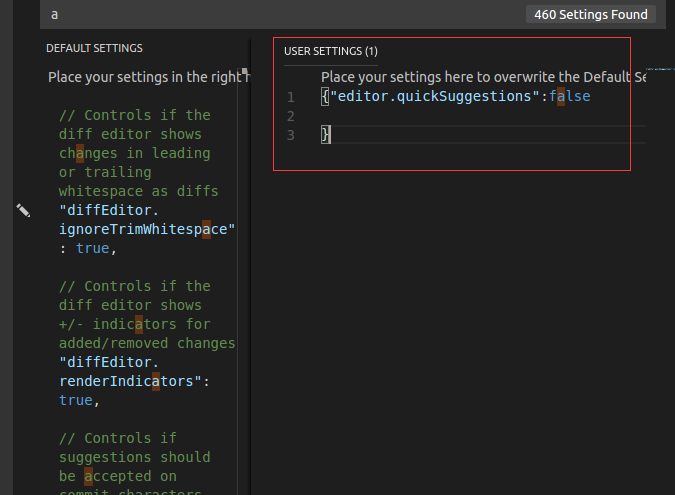
Task: Click the 'true,' value under ignoreTrimWhitespace
Action: point(96,248)
